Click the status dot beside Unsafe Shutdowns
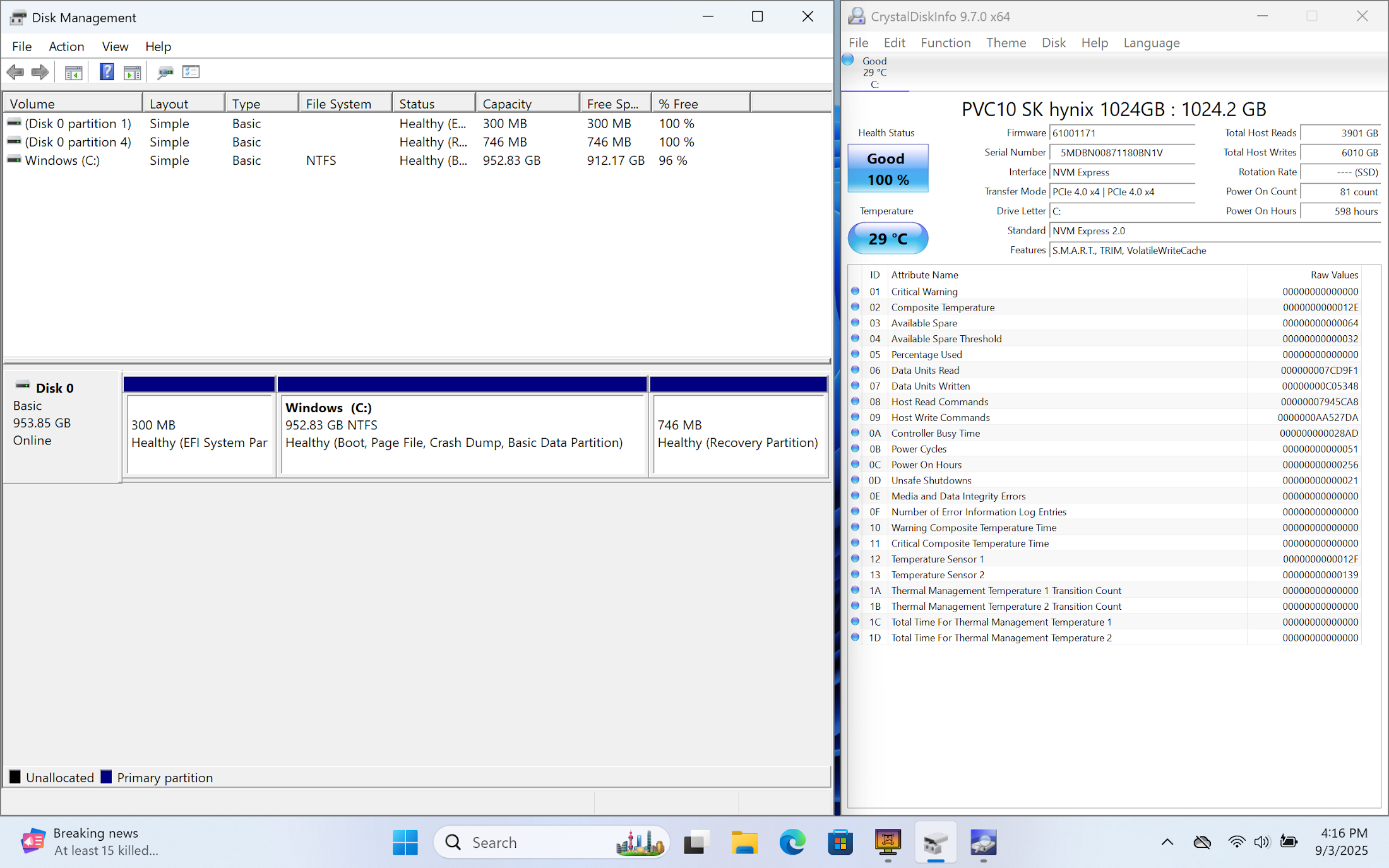This screenshot has height=868, width=1389. pos(855,480)
